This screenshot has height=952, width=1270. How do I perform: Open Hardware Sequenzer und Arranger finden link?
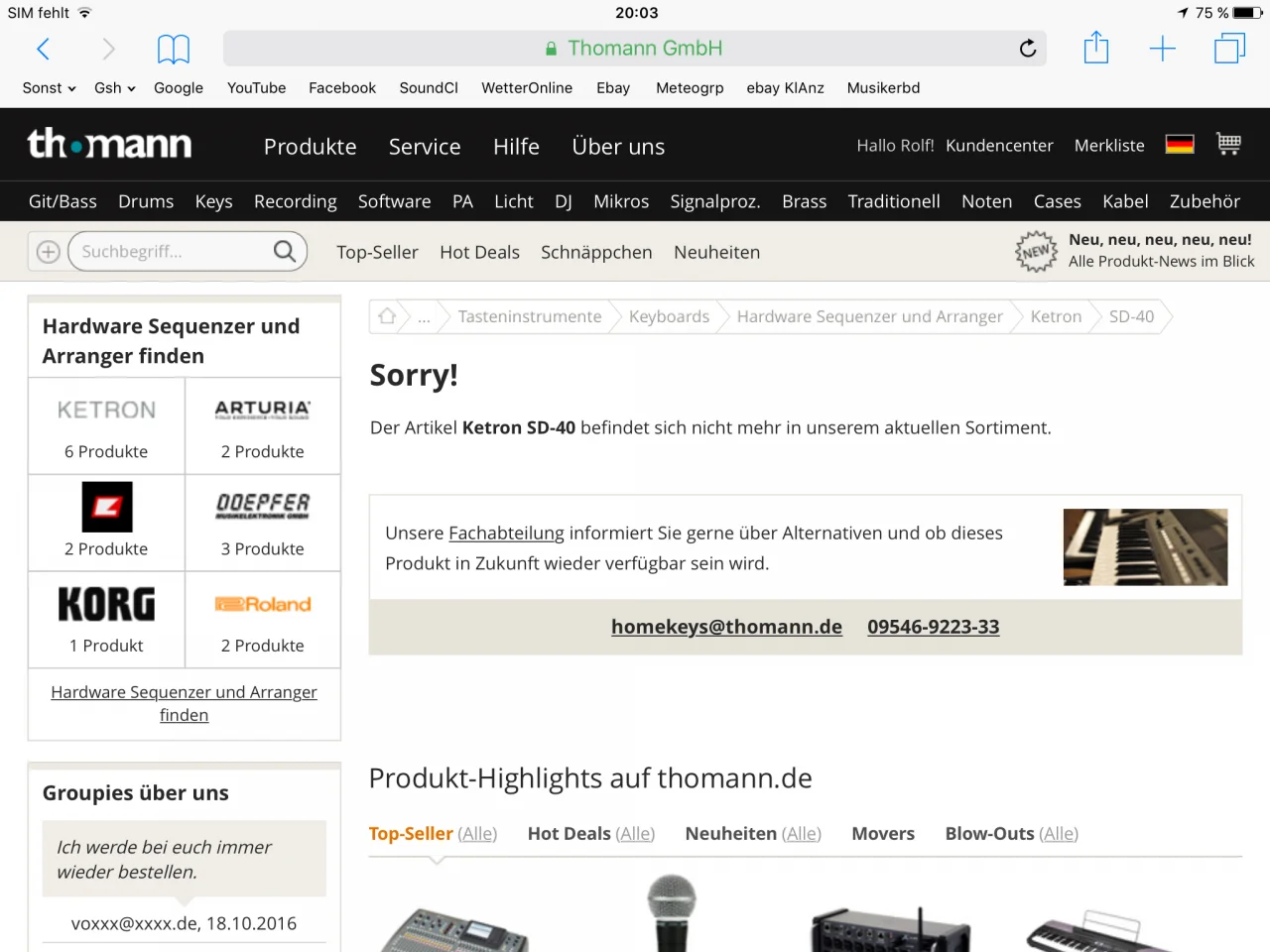[185, 703]
